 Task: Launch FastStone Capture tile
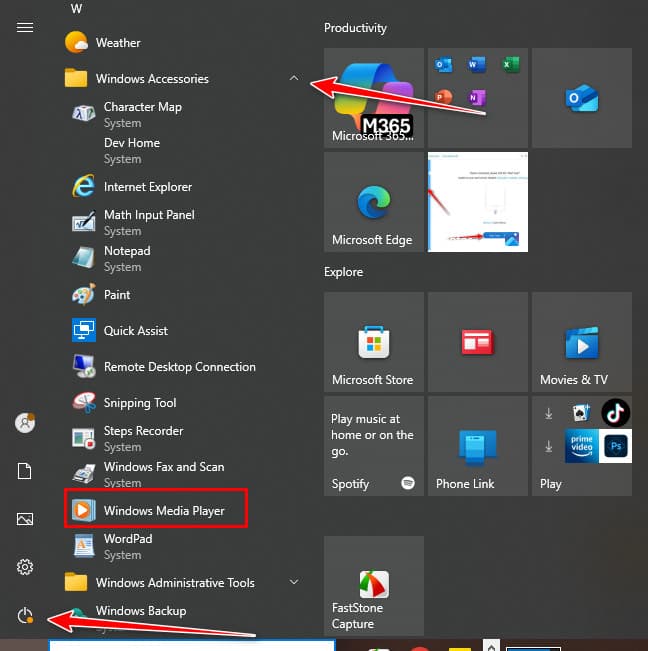tap(374, 585)
